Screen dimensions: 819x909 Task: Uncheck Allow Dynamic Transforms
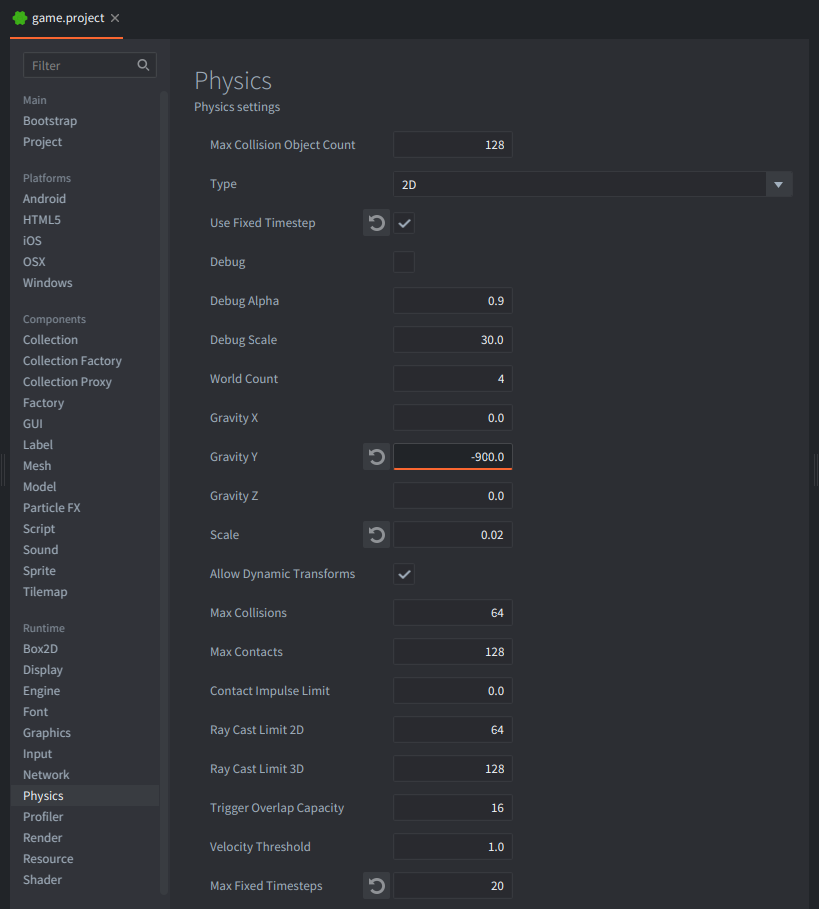click(404, 574)
